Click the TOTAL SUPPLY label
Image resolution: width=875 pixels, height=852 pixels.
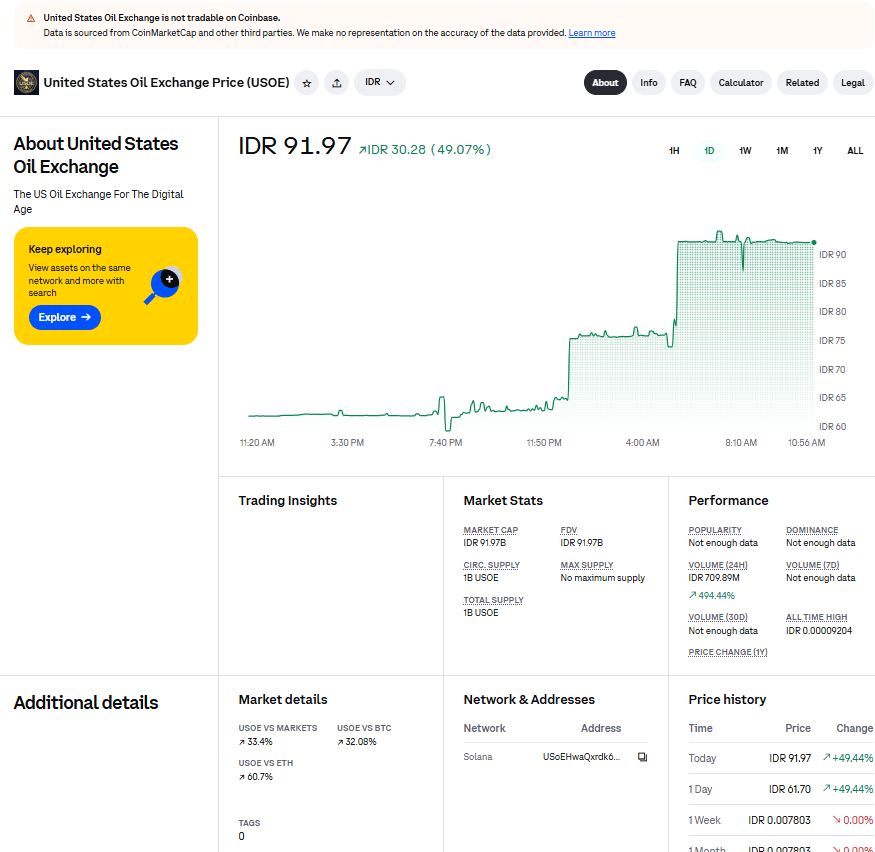493,600
